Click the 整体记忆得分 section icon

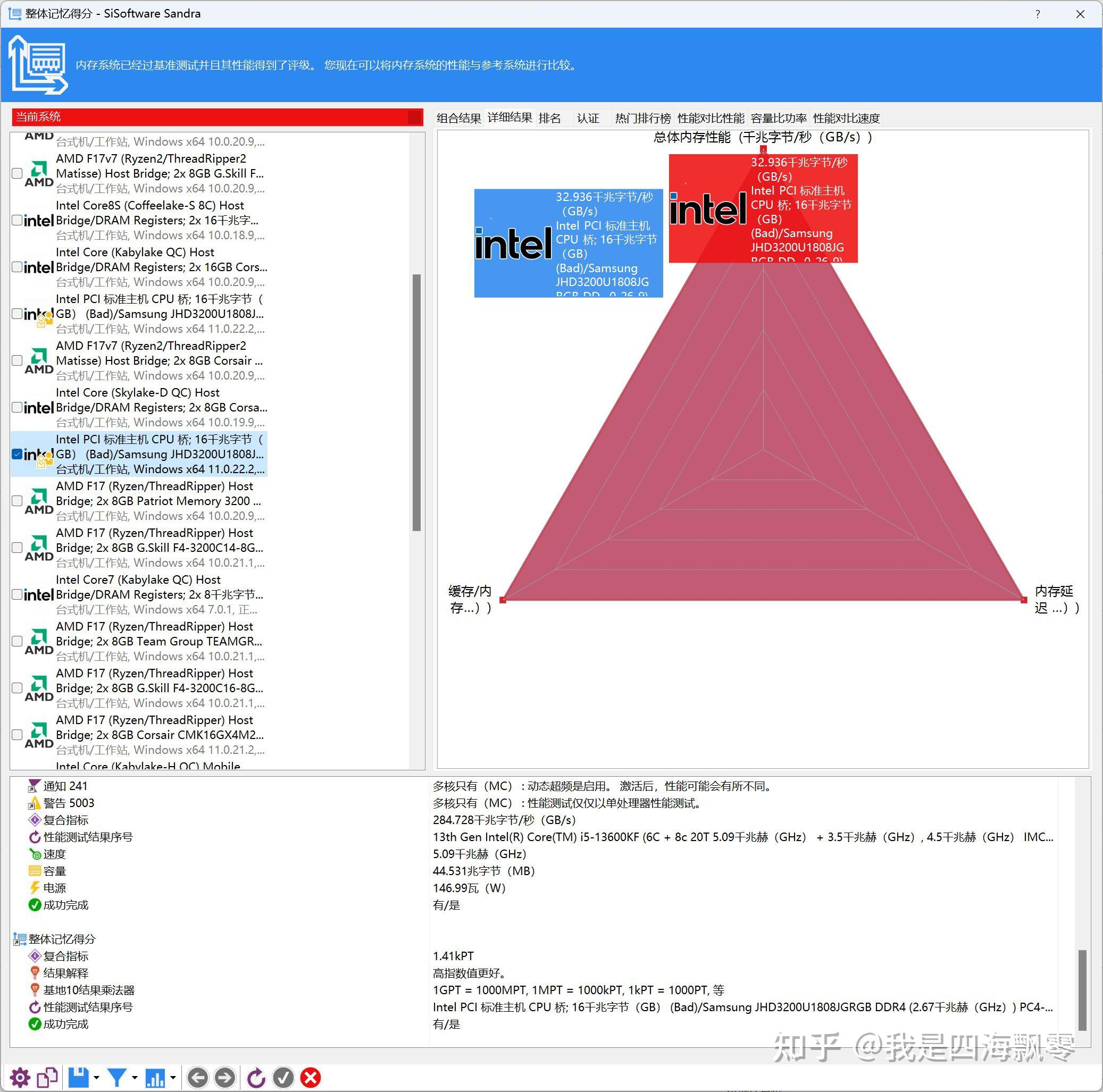(19, 939)
